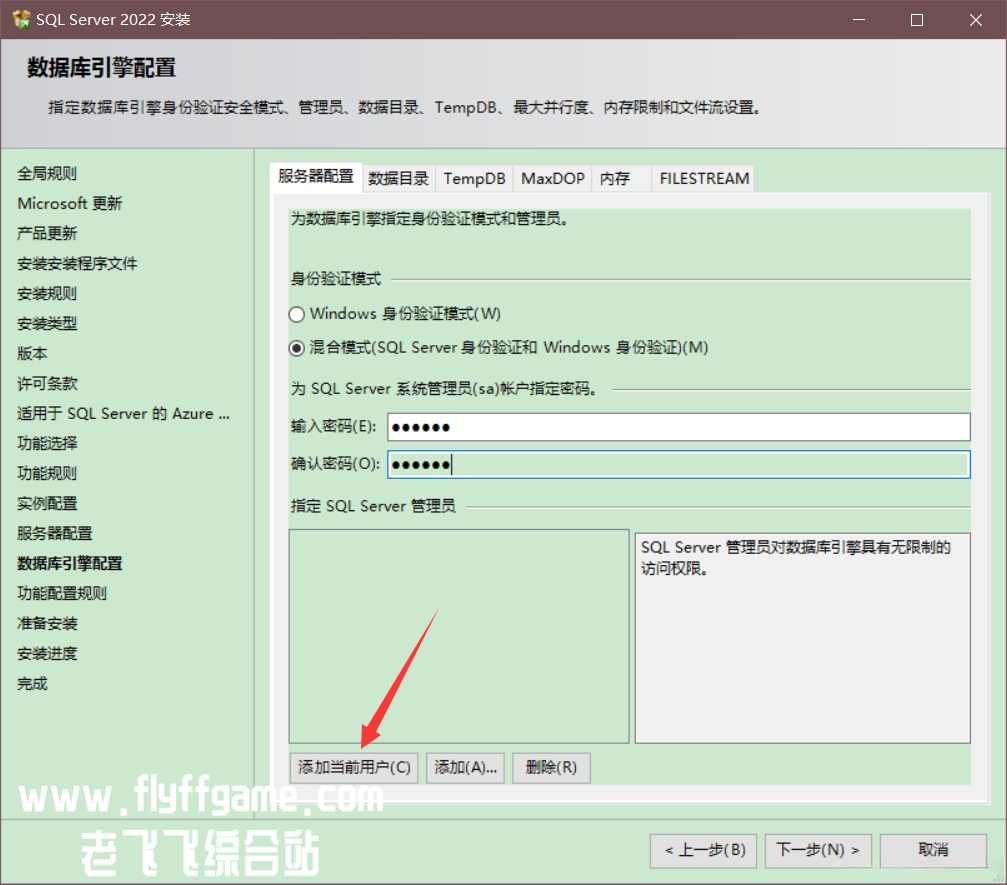Screen dimensions: 1007x885
Task: Click the 安装规则 step
Action: pos(47,294)
